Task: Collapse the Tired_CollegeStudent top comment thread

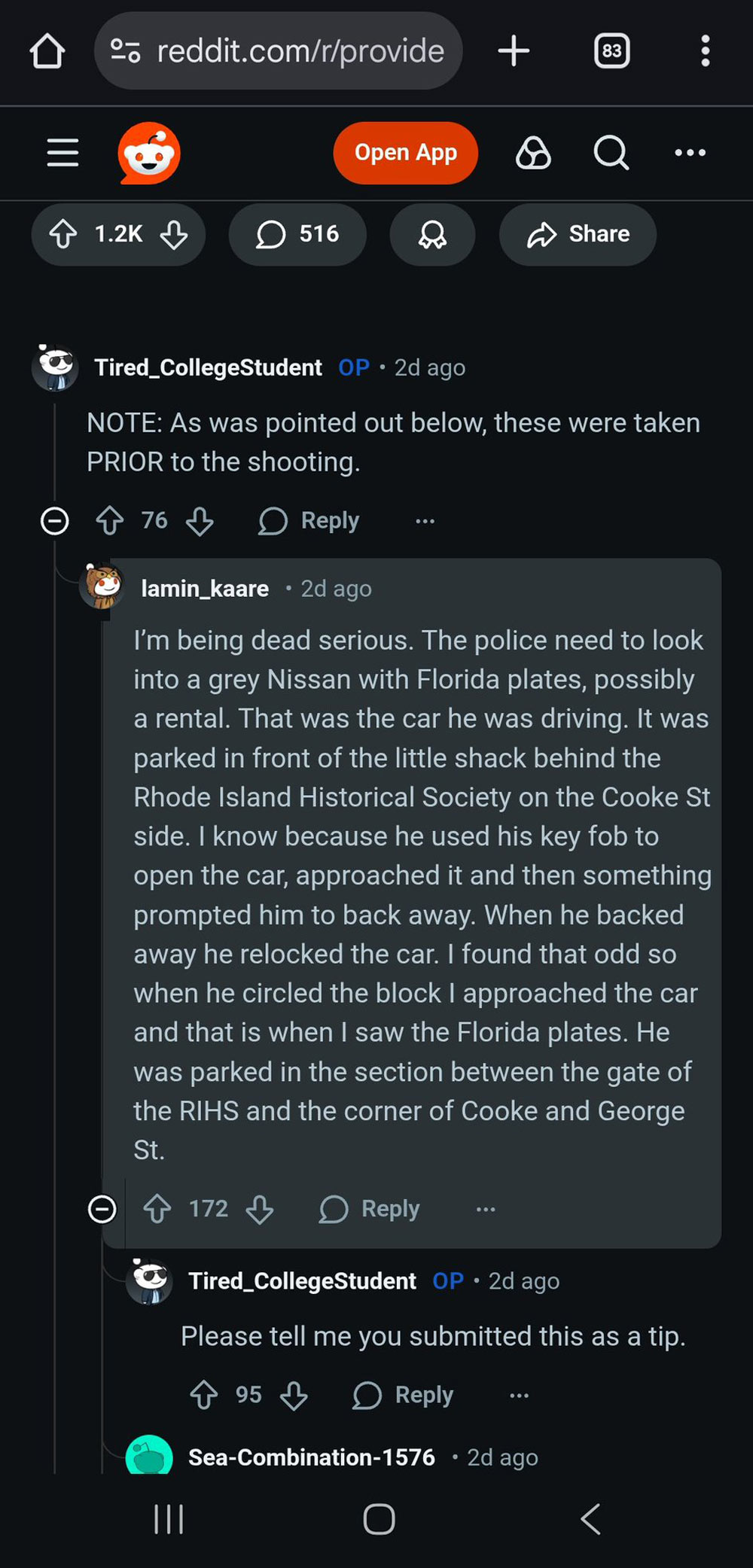Action: tap(54, 521)
